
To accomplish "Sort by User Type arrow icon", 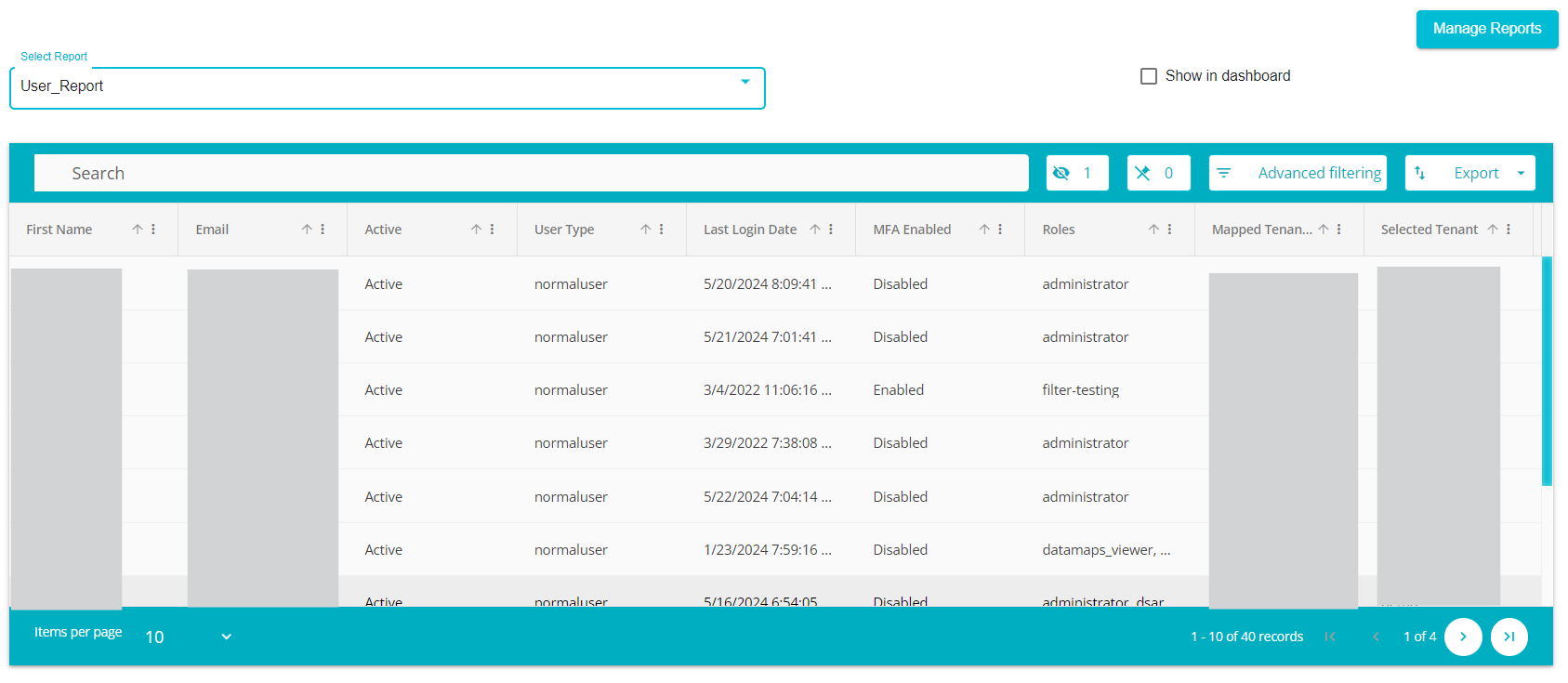I will pos(645,230).
